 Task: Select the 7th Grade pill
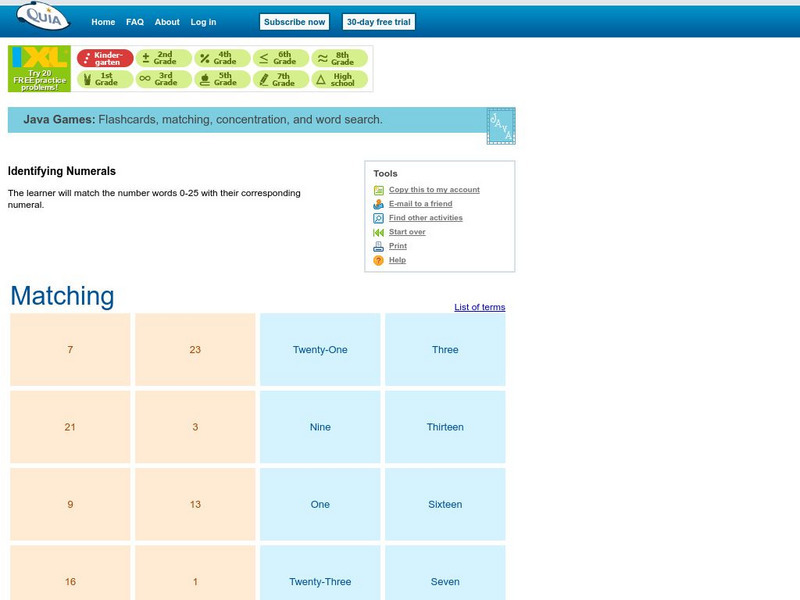coord(281,79)
